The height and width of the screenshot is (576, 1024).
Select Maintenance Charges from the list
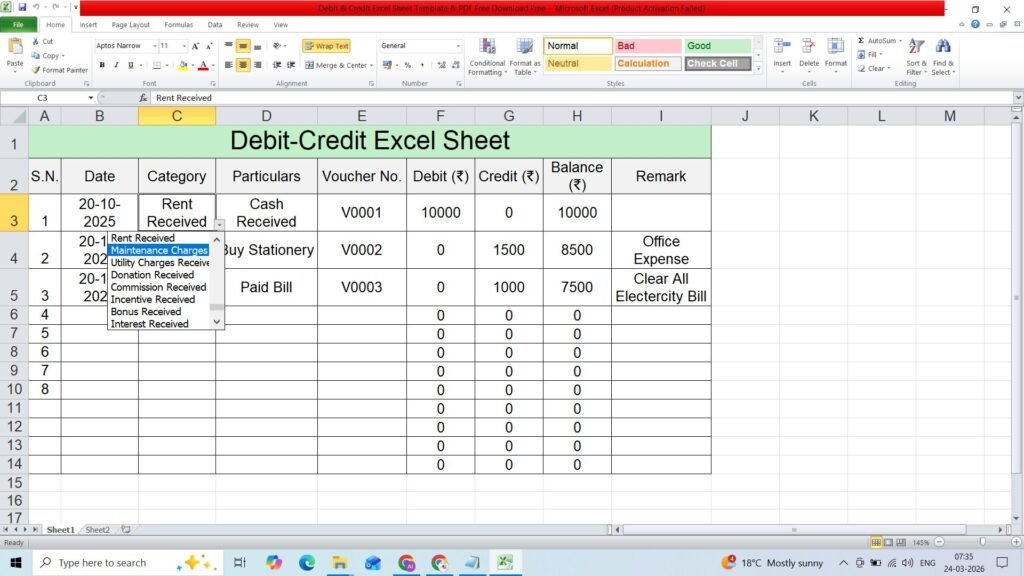(x=159, y=250)
